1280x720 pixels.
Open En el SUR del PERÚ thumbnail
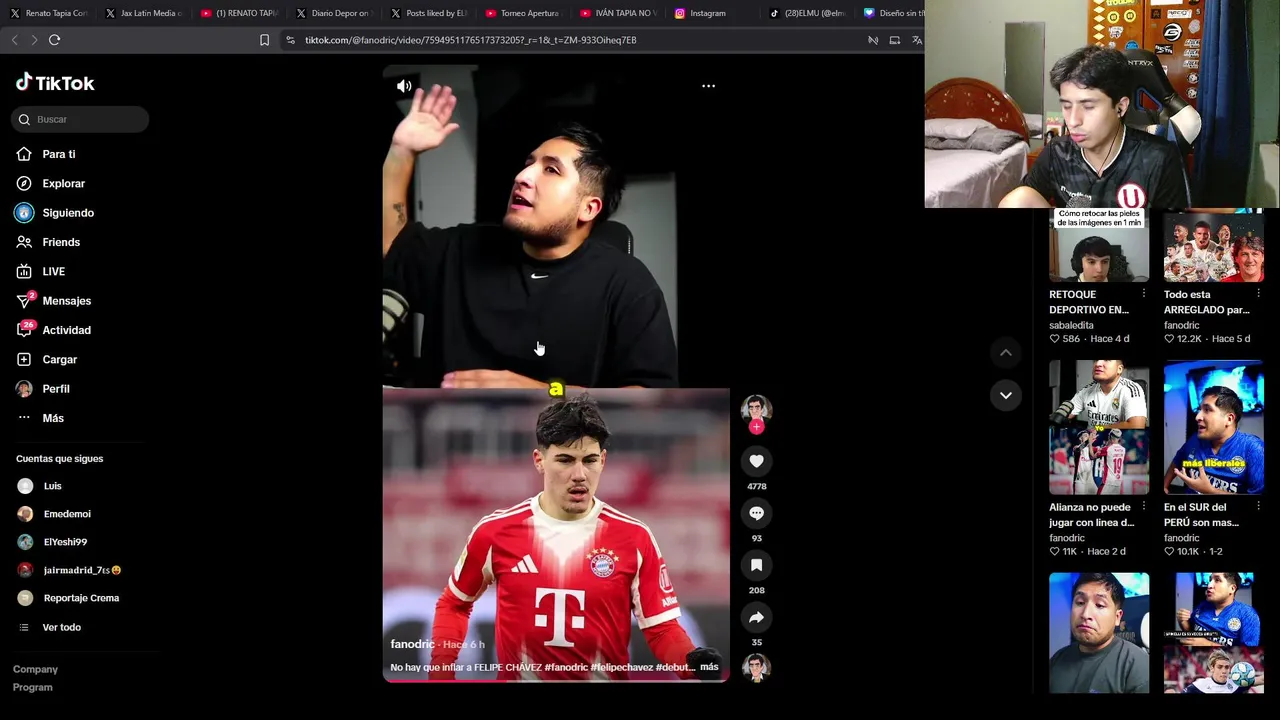1214,428
